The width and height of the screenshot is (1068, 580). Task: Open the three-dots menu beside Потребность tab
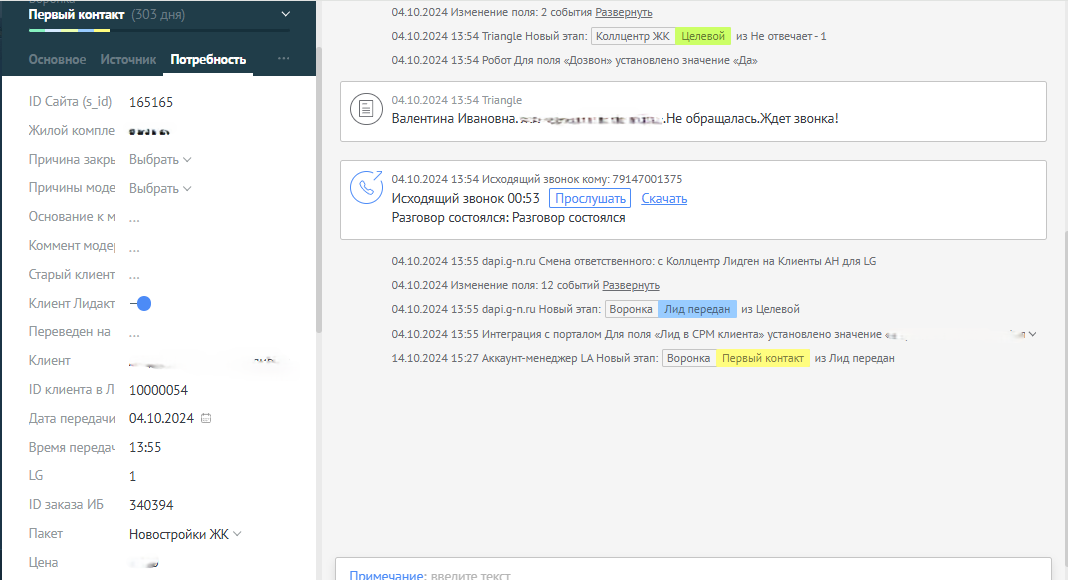[x=284, y=59]
